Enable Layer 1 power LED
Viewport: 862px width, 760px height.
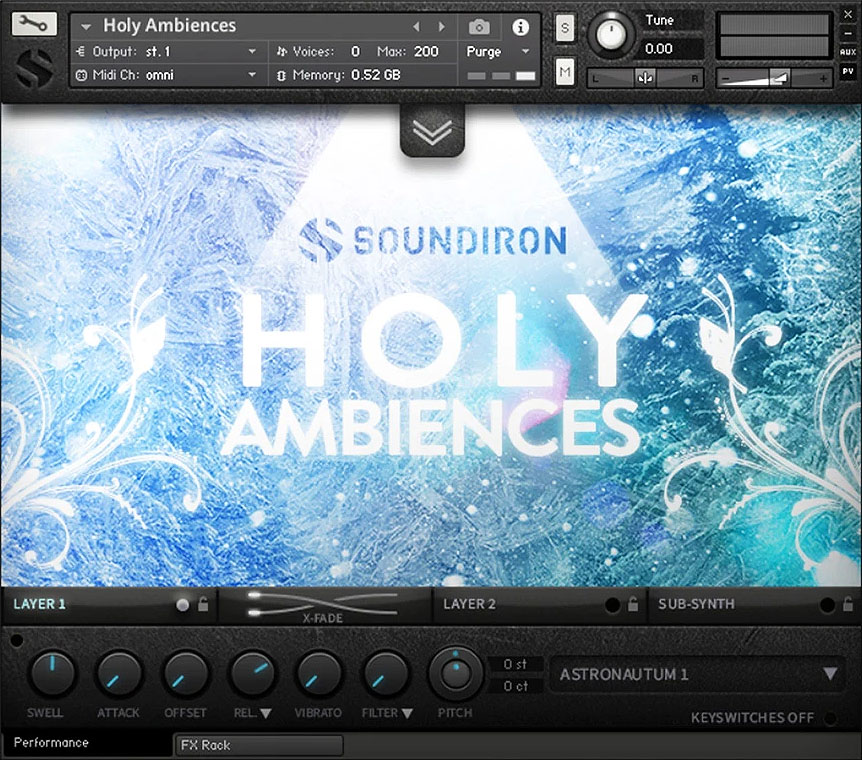point(183,605)
